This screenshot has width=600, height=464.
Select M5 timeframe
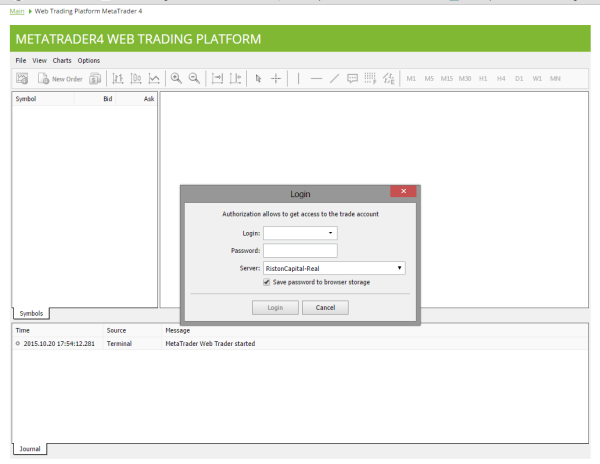coord(429,78)
